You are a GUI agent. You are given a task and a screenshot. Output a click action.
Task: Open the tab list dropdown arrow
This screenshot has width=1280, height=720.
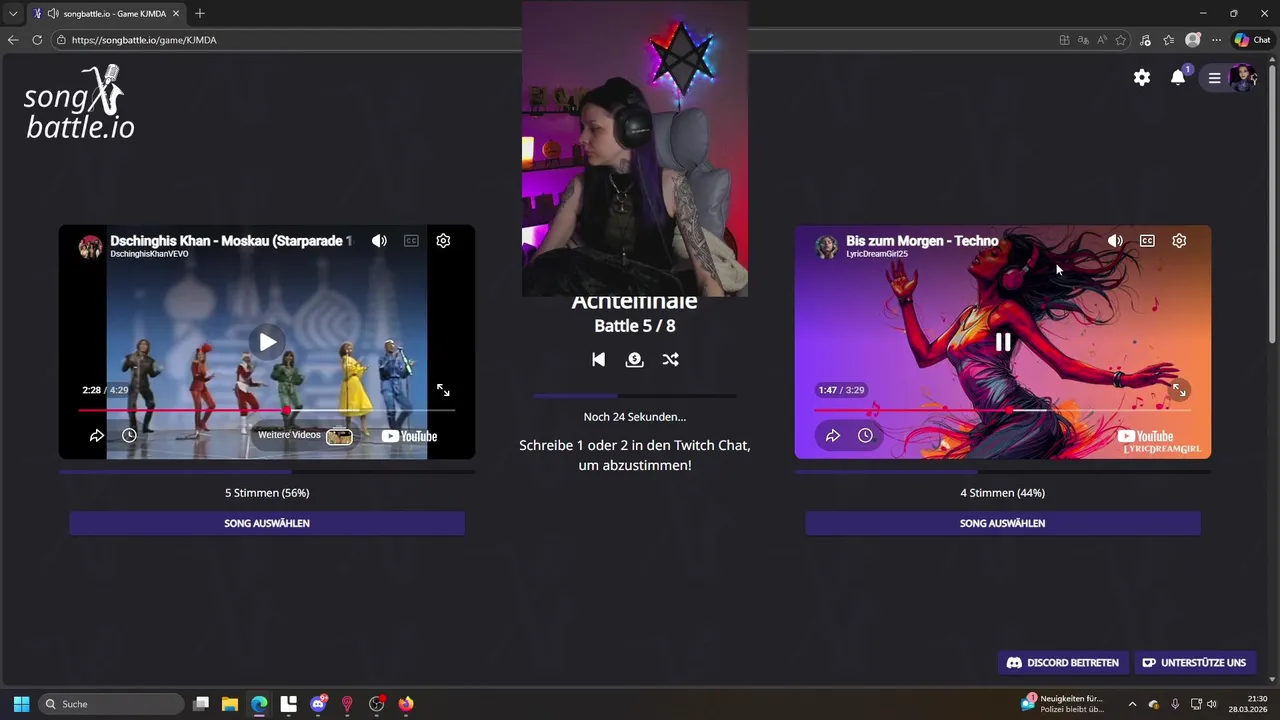point(13,13)
